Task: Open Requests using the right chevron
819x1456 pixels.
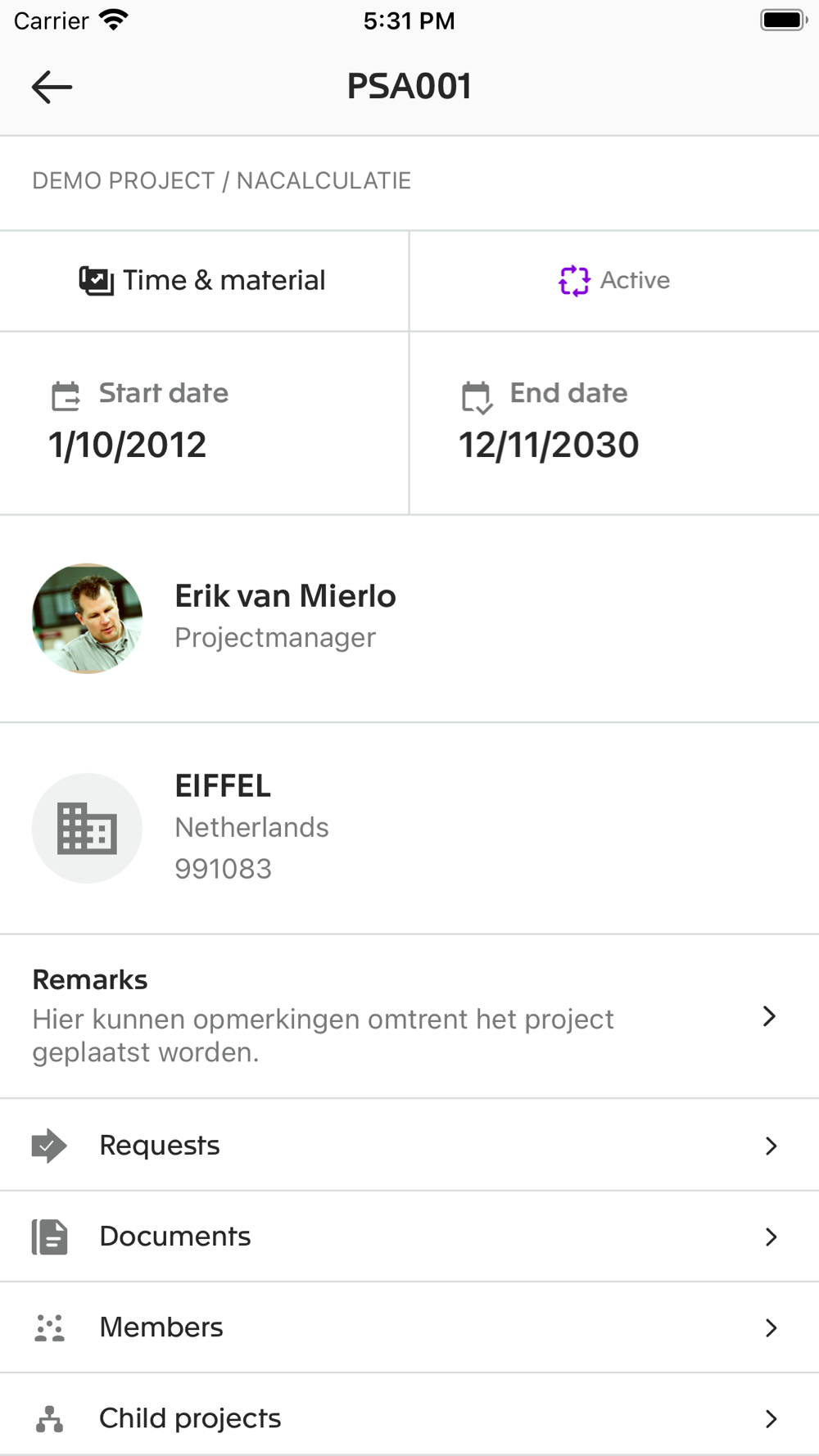Action: pyautogui.click(x=770, y=1146)
